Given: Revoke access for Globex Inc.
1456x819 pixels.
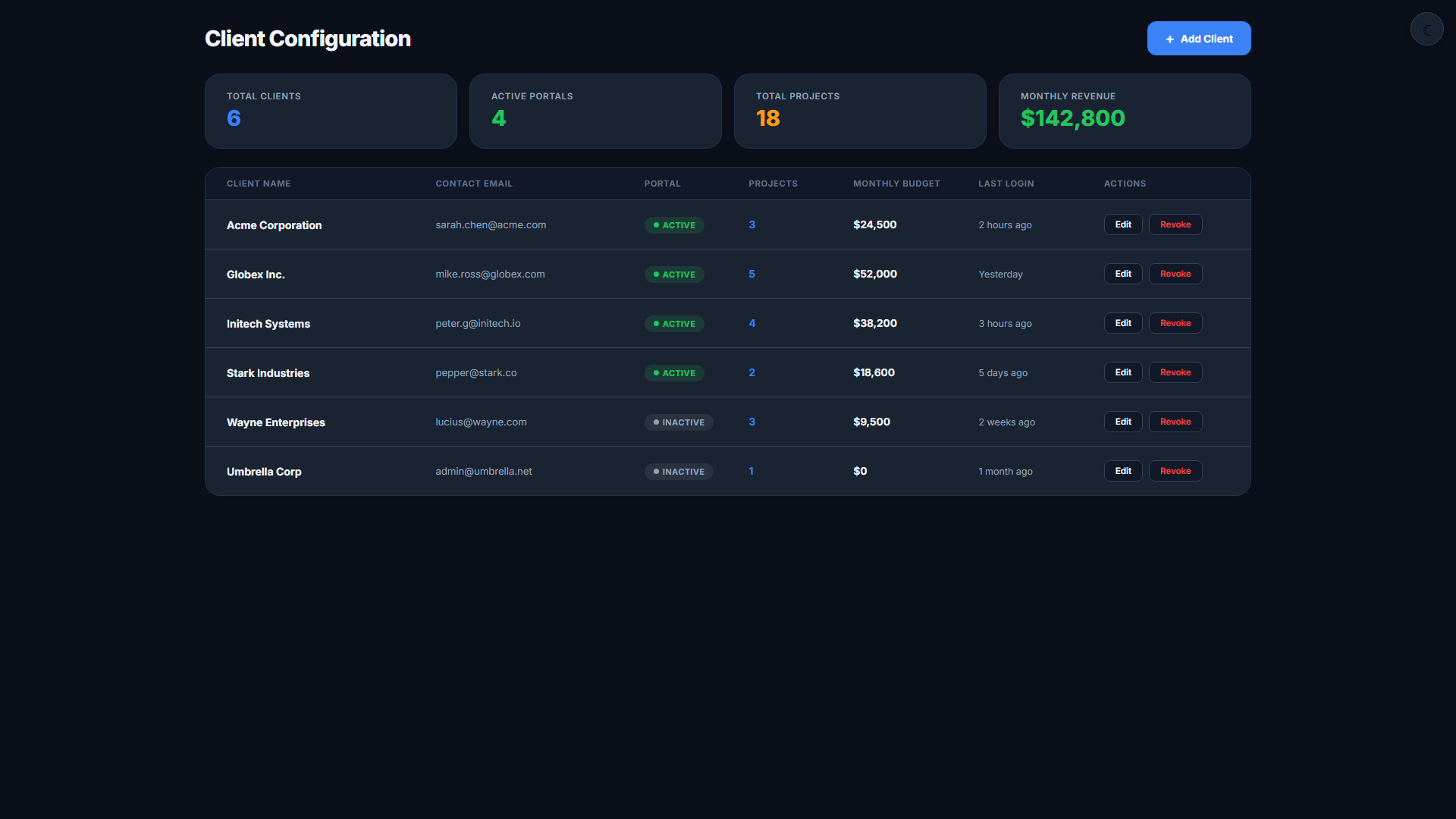Looking at the screenshot, I should [x=1175, y=274].
